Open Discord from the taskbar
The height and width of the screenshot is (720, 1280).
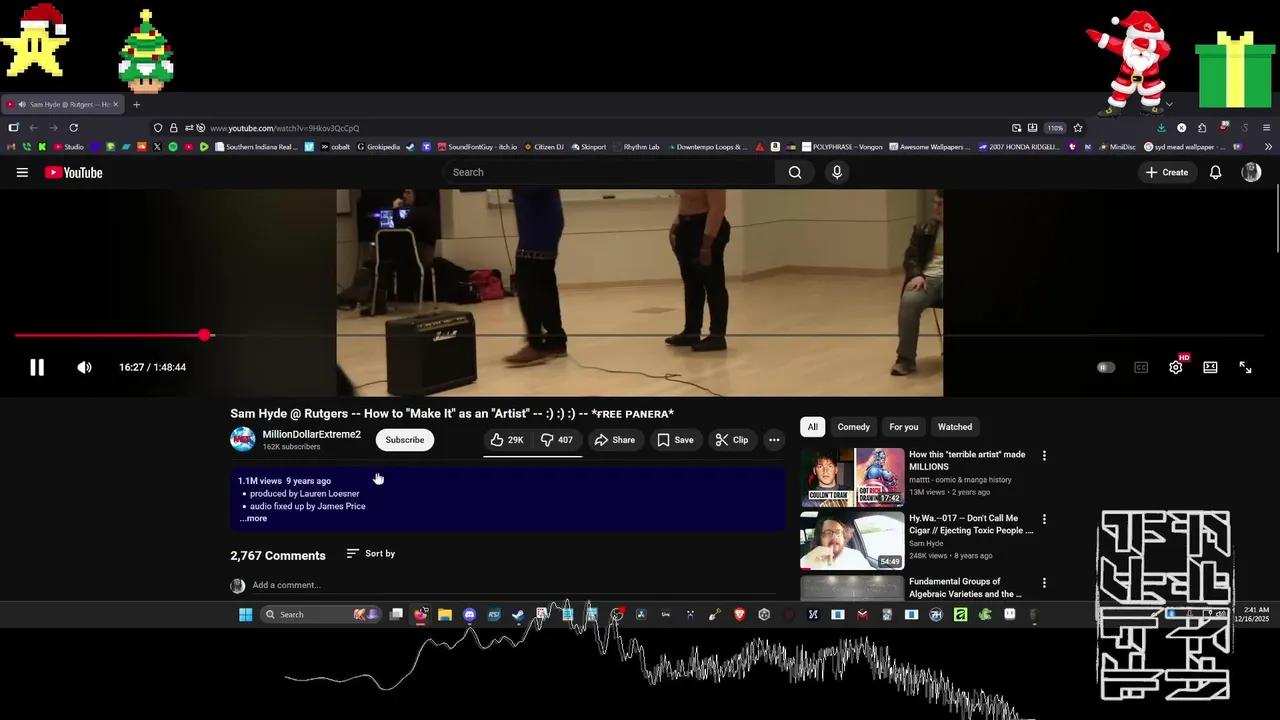[469, 615]
